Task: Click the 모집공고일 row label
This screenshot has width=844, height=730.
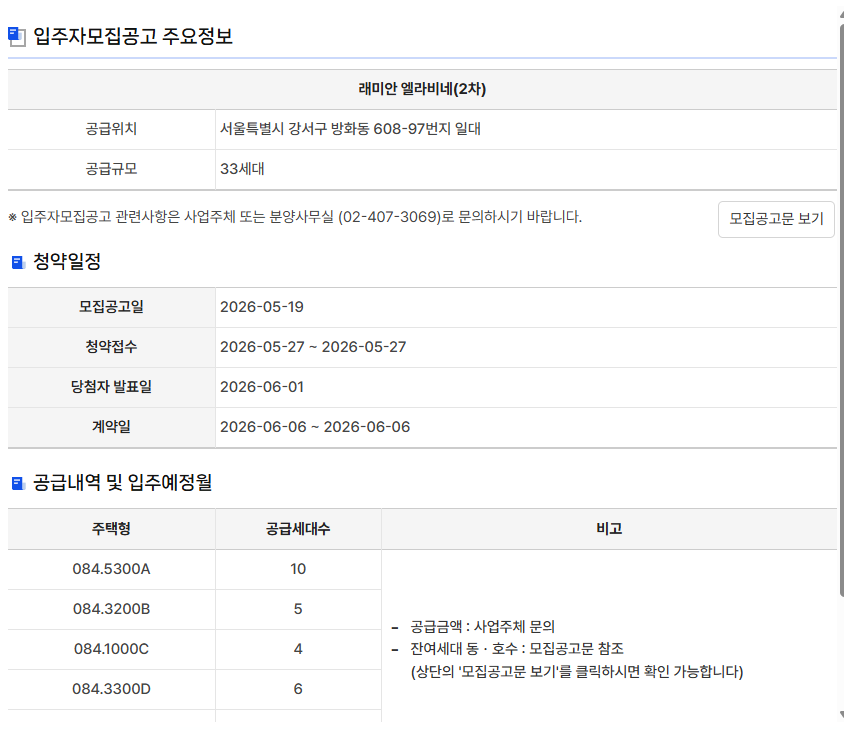Action: point(111,307)
